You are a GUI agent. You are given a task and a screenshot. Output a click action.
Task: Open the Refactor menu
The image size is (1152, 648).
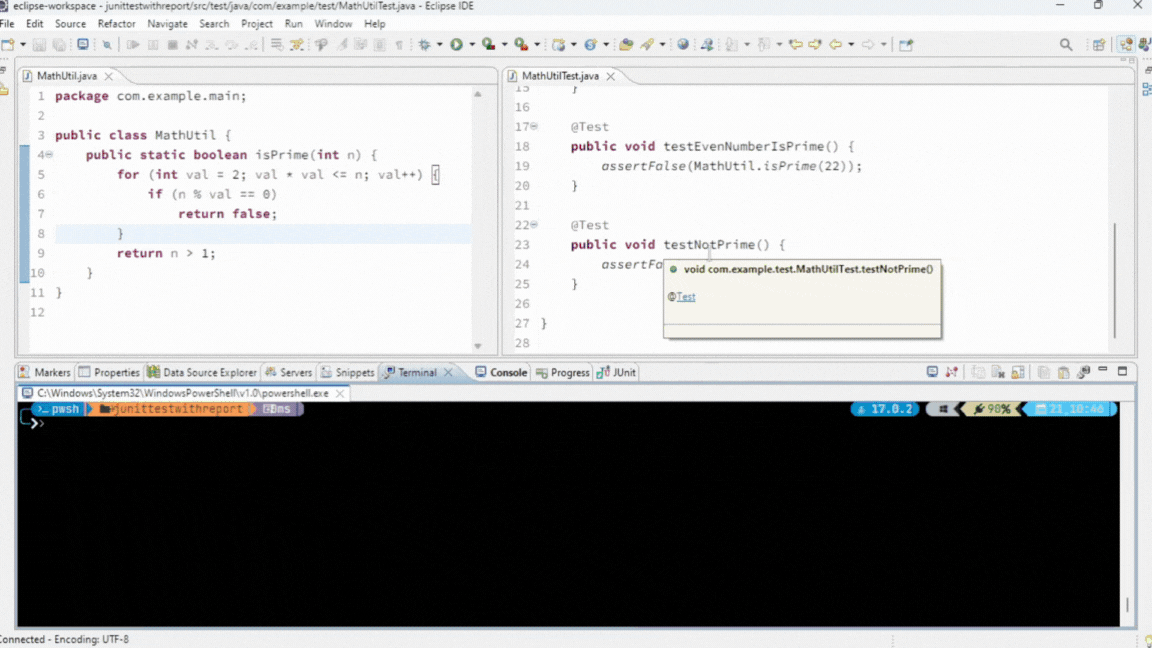pos(116,23)
